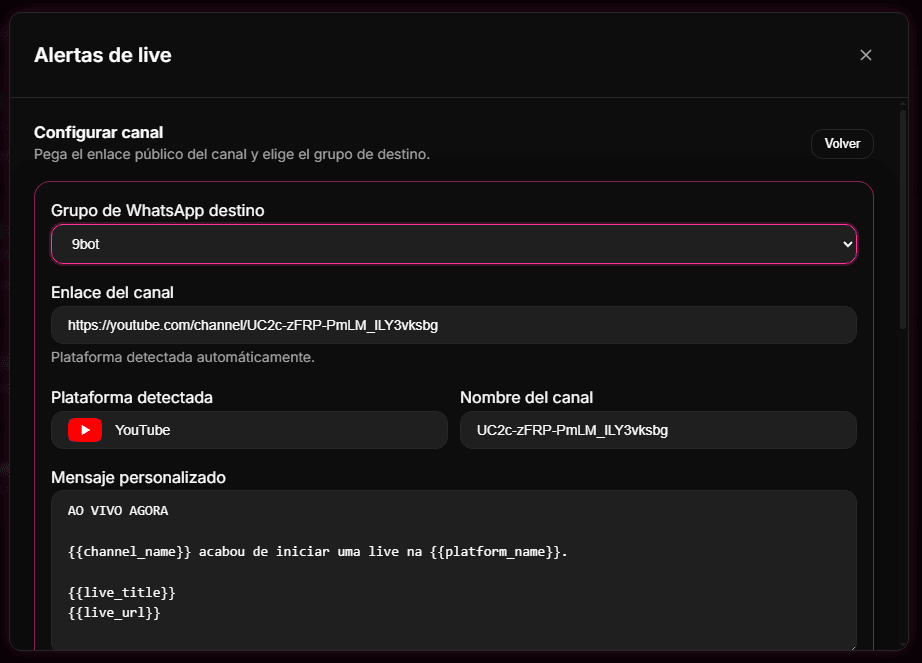
Task: Click the 'Plataforma detectada' label
Action: click(132, 398)
